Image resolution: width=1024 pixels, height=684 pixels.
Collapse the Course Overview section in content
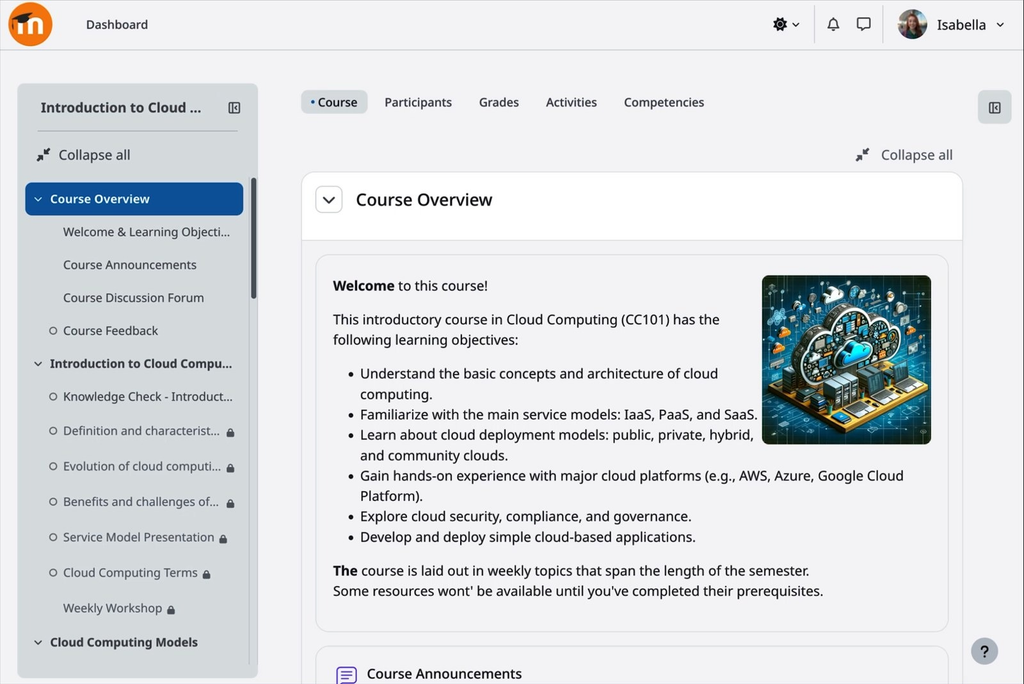click(329, 200)
